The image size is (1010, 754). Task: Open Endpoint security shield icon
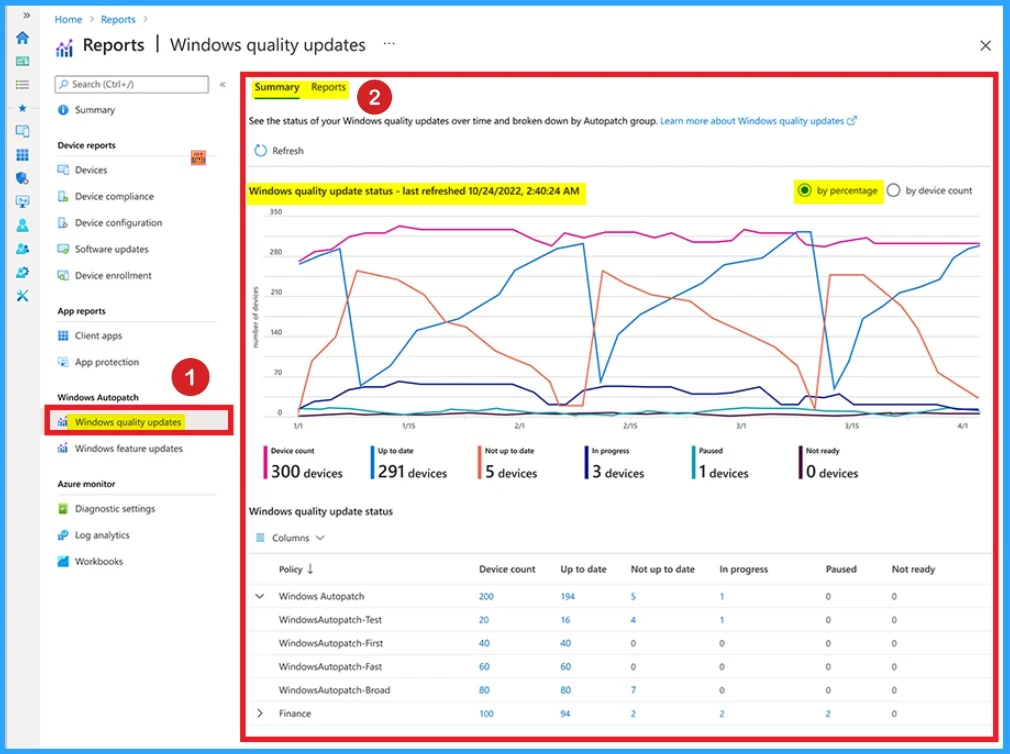click(x=23, y=178)
